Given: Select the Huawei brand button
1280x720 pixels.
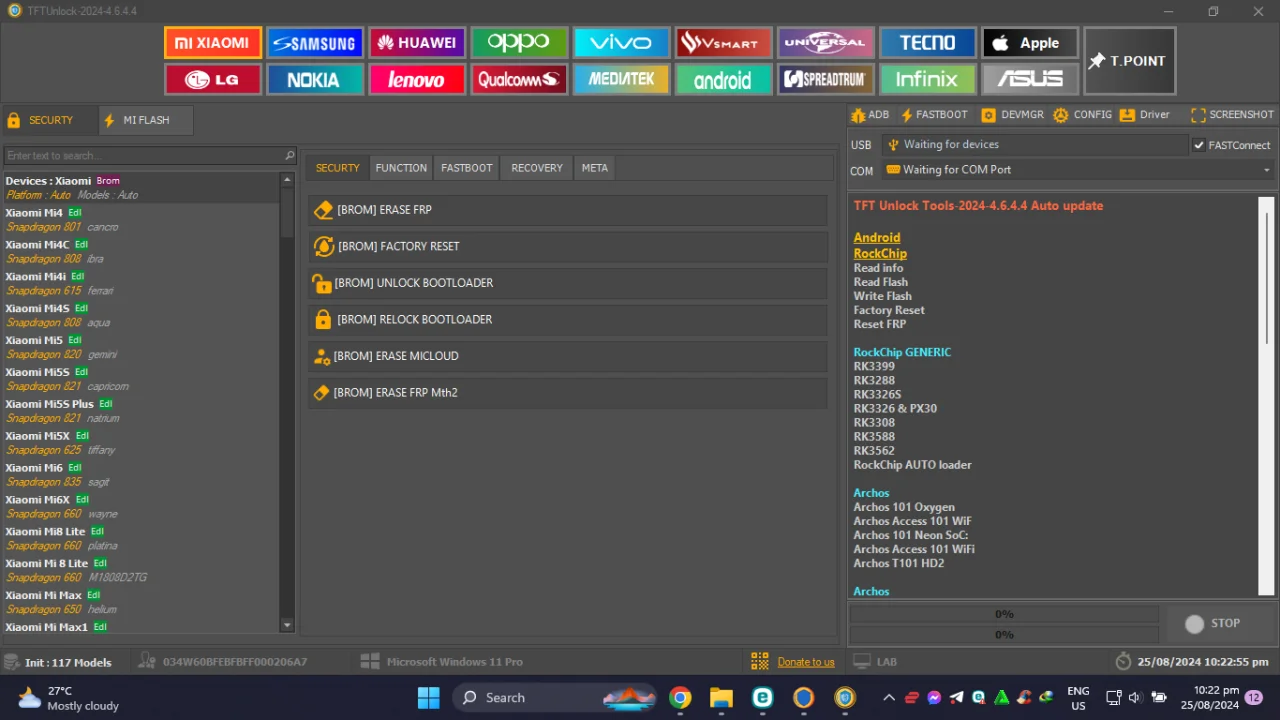Looking at the screenshot, I should tap(417, 43).
